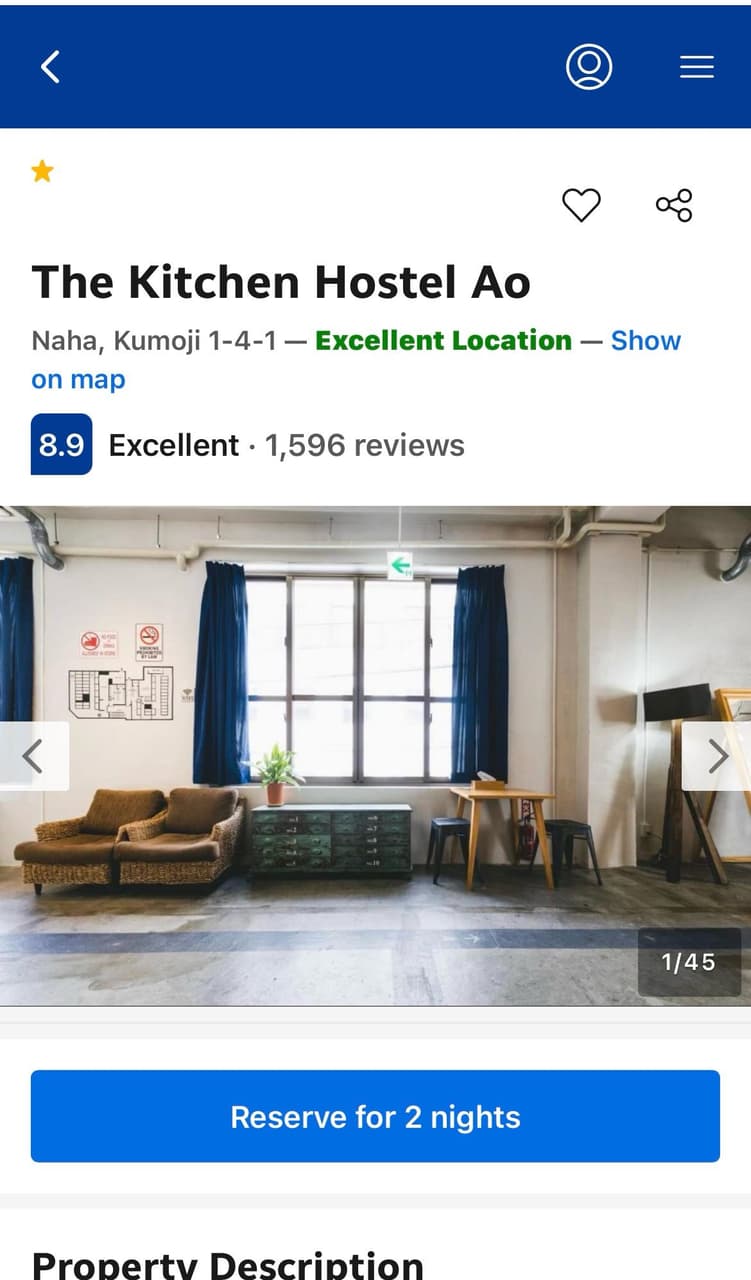The height and width of the screenshot is (1280, 751).
Task: Tap the share icon
Action: click(674, 205)
